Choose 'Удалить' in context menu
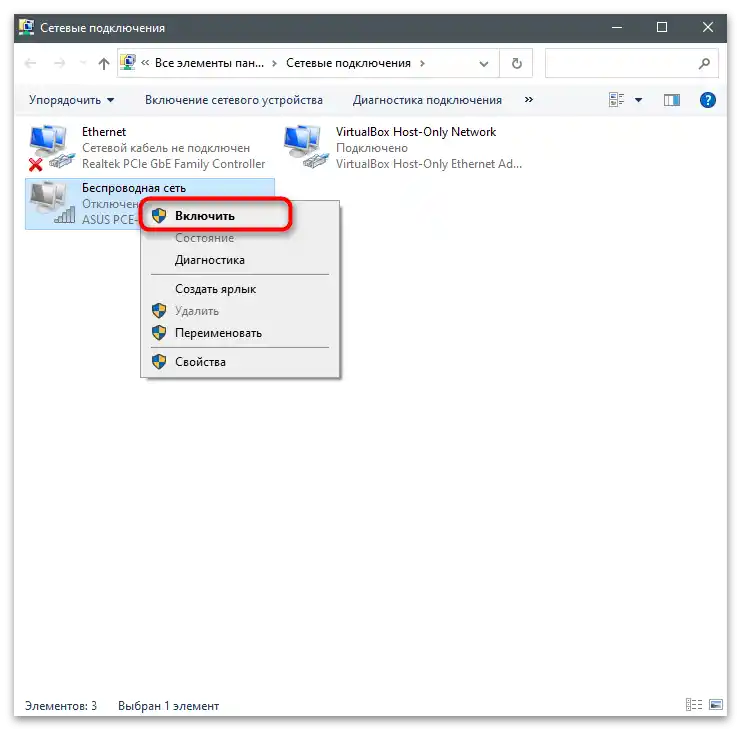The image size is (741, 730). coord(240,311)
